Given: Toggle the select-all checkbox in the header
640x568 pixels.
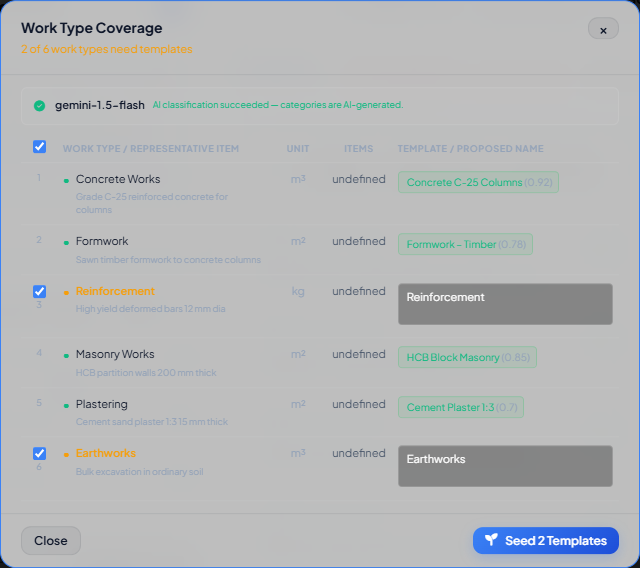Looking at the screenshot, I should tap(40, 146).
